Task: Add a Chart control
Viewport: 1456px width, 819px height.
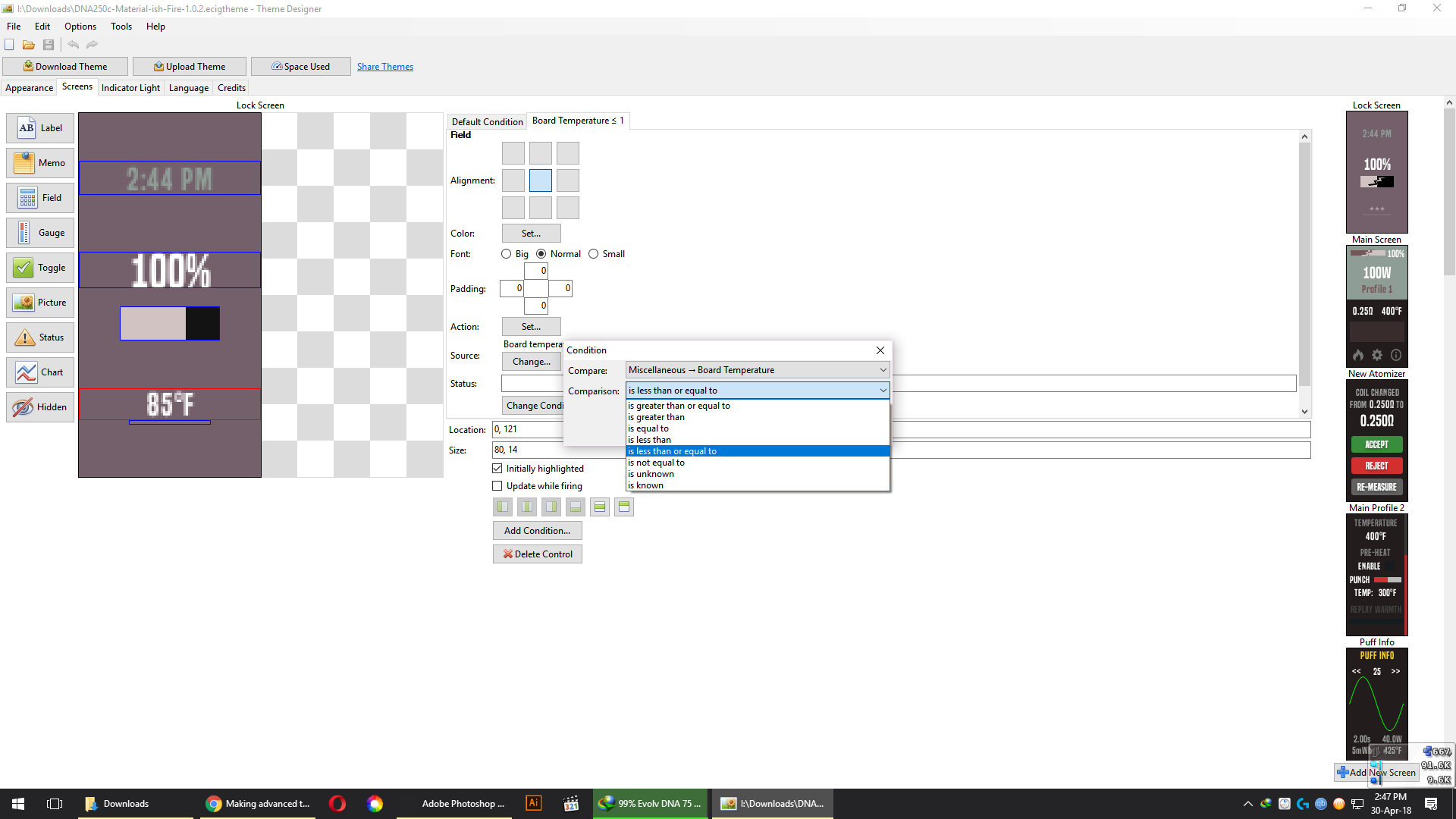Action: pyautogui.click(x=40, y=372)
